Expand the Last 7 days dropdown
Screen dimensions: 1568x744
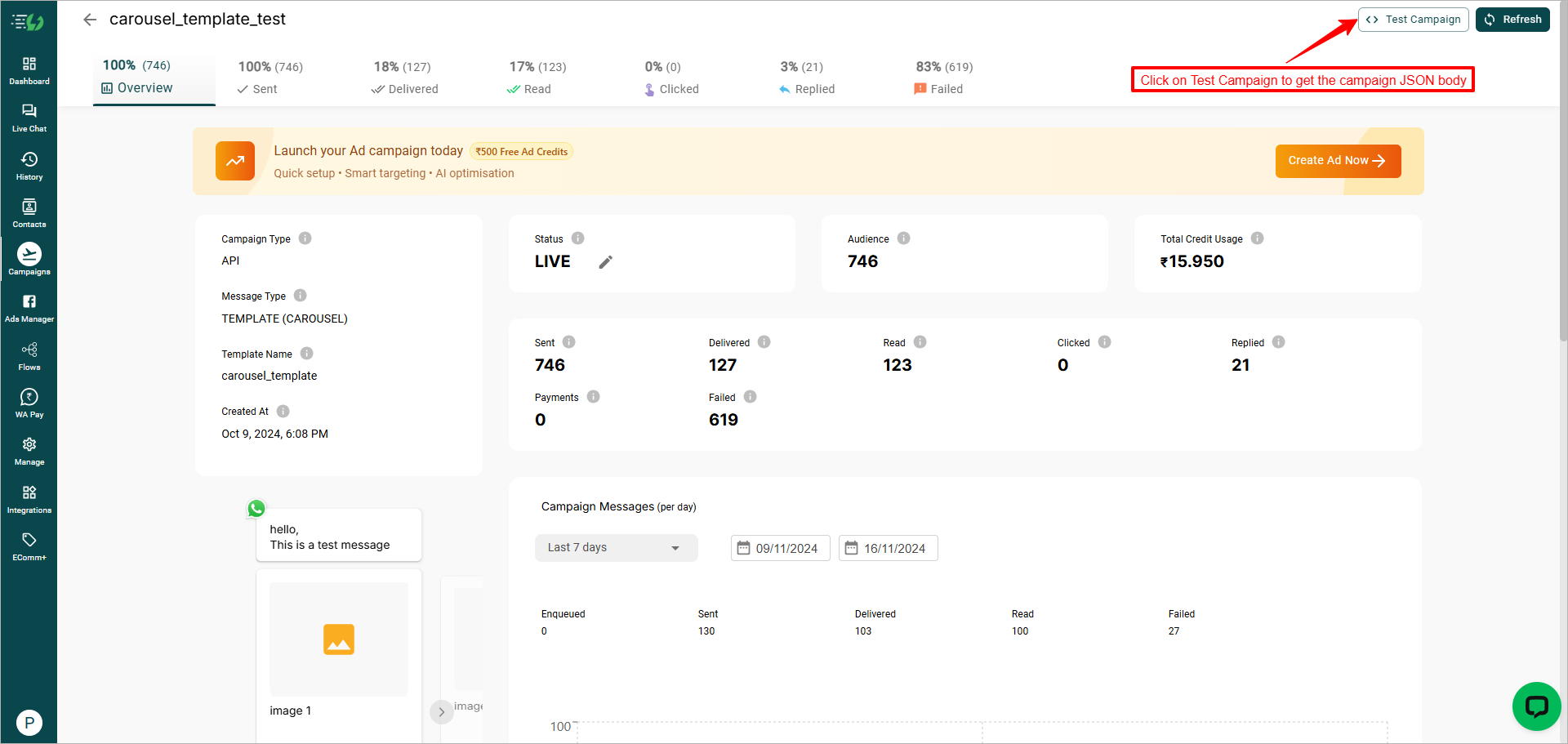click(617, 548)
